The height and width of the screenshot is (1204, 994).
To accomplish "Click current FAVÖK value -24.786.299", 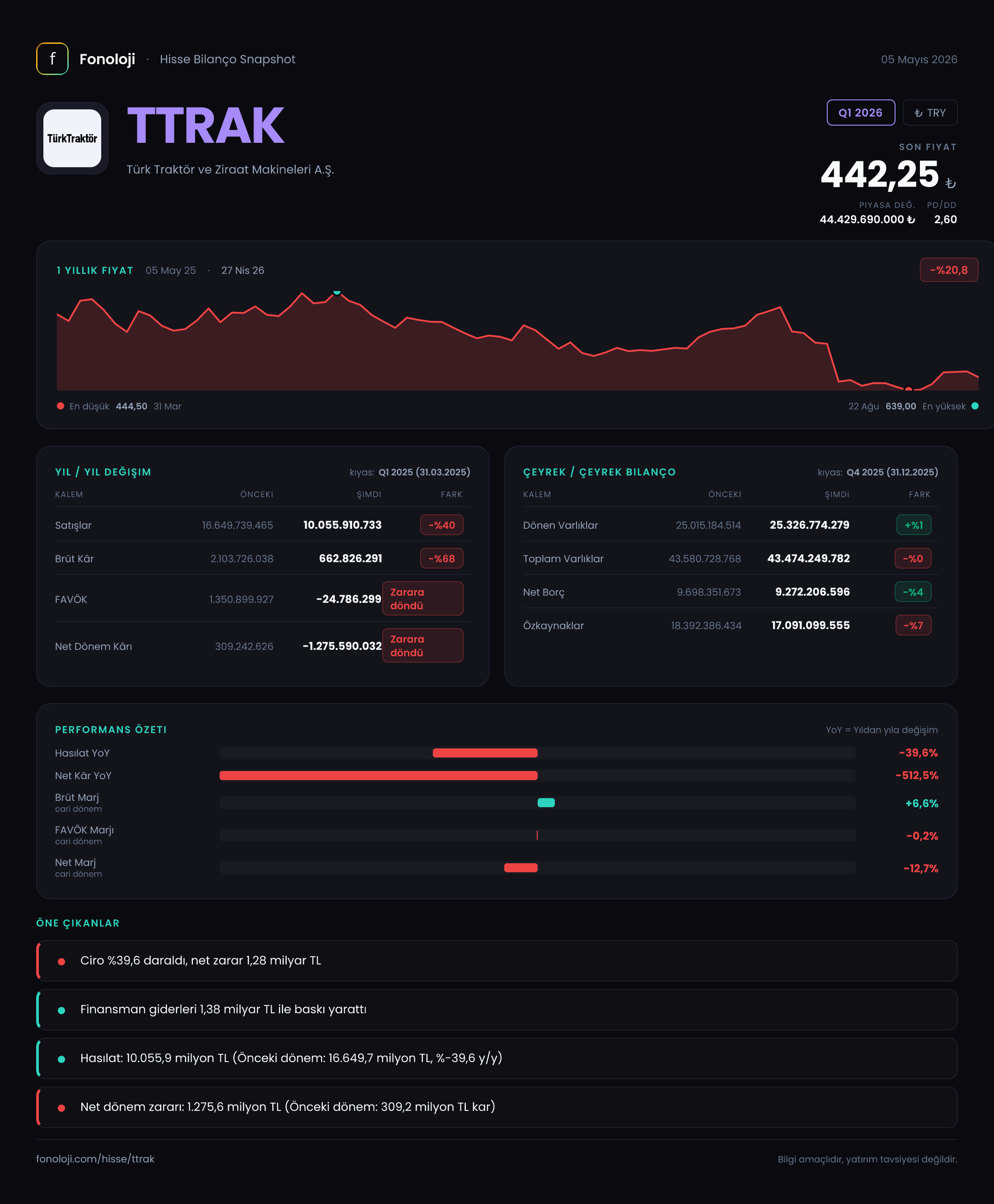I will click(x=349, y=599).
